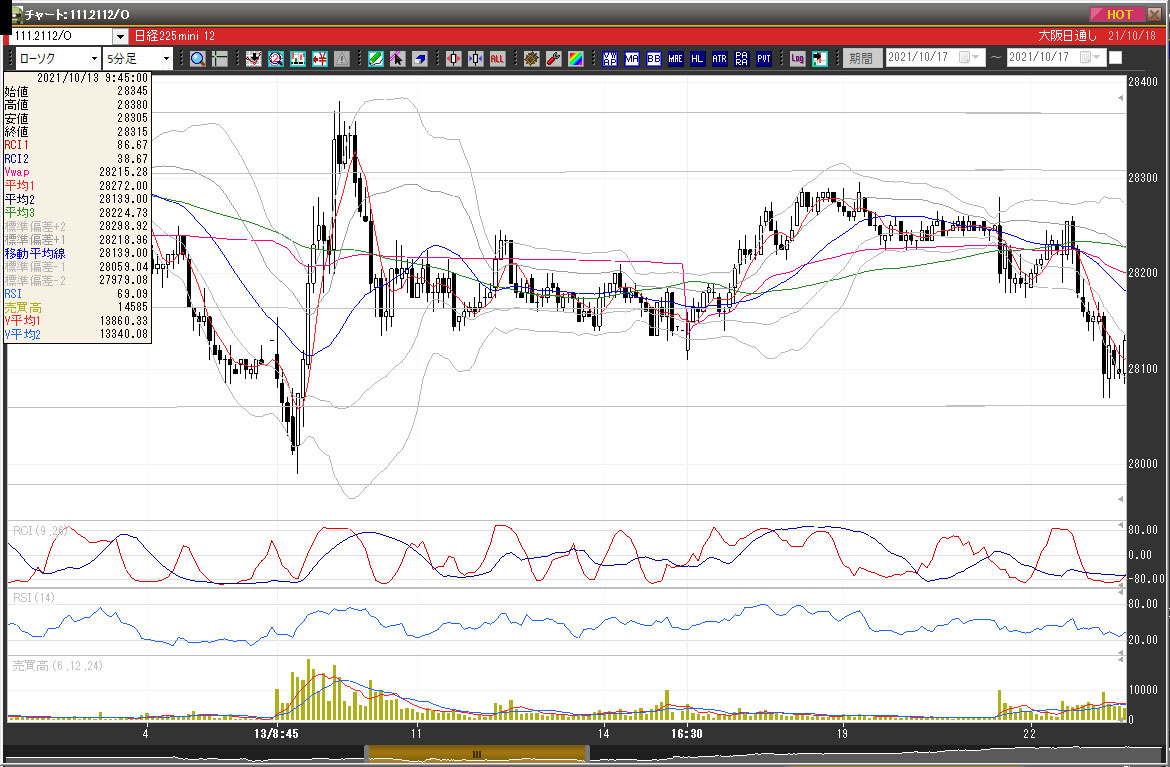
Task: Toggle the ATR indicator button
Action: [719, 59]
